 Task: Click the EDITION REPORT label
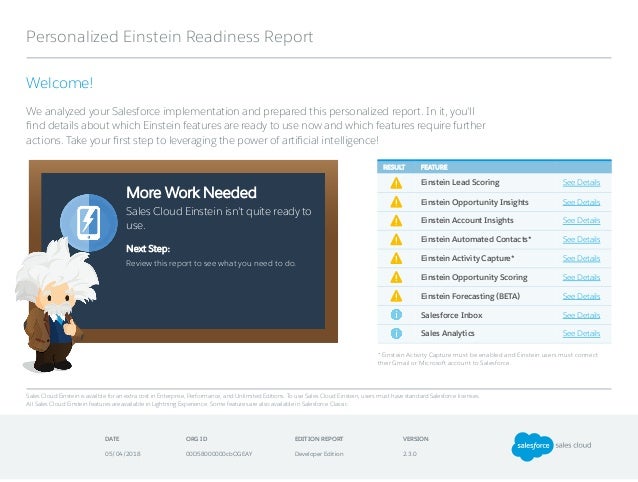pos(319,439)
